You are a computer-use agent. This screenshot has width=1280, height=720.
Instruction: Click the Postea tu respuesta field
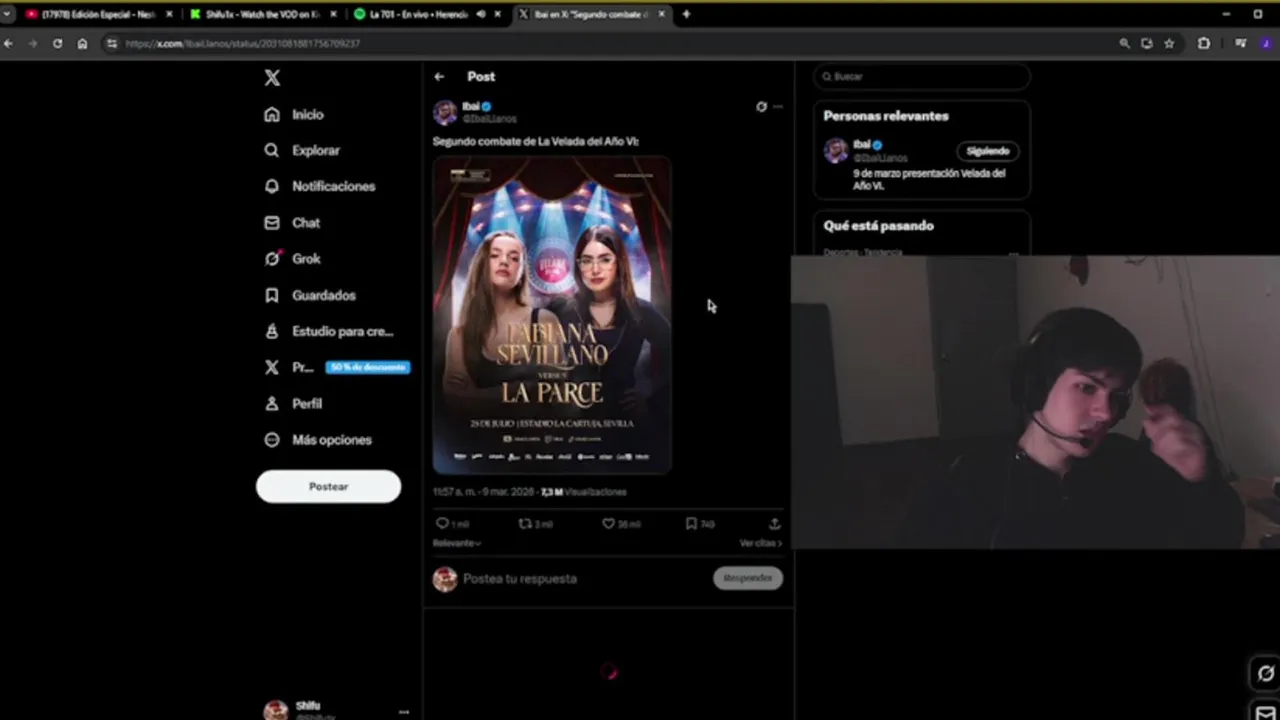(520, 579)
